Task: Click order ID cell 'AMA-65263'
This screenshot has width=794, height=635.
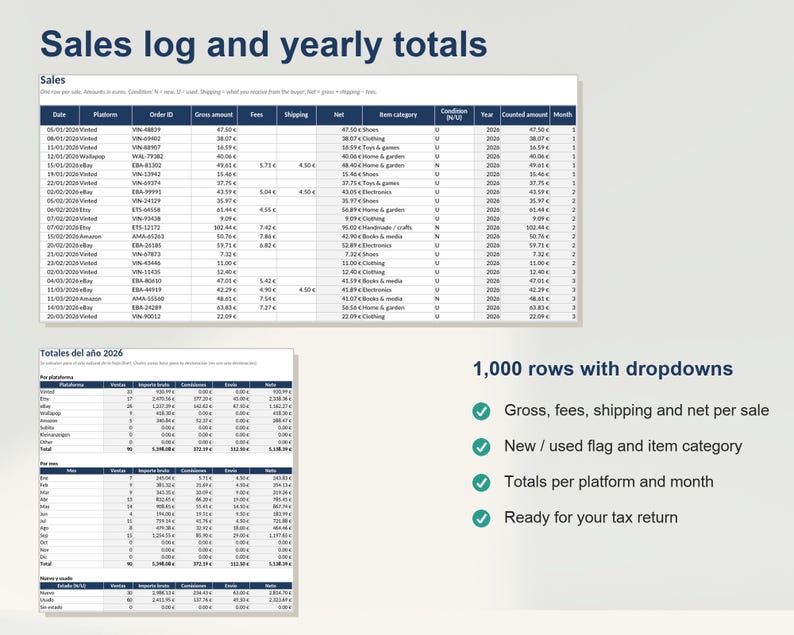Action: tap(161, 236)
